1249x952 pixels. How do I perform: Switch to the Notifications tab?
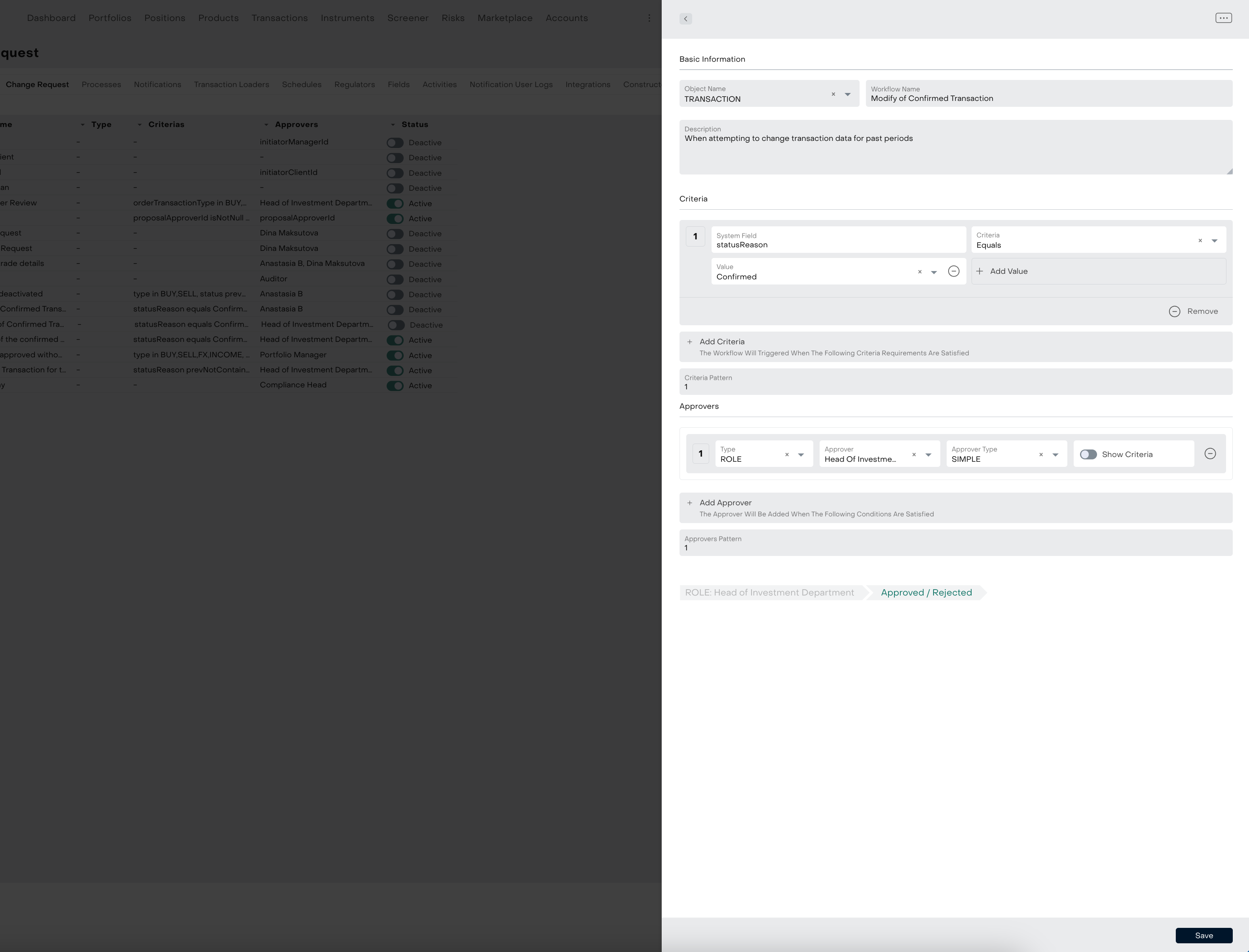pos(158,84)
